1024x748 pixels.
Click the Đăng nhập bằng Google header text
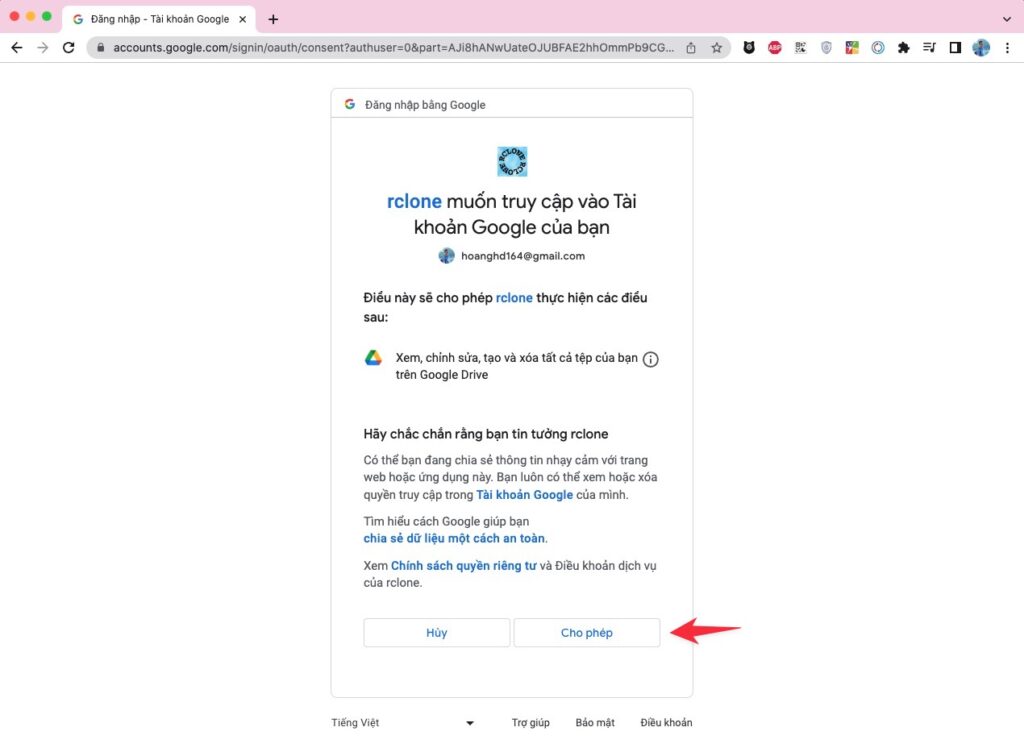425,105
